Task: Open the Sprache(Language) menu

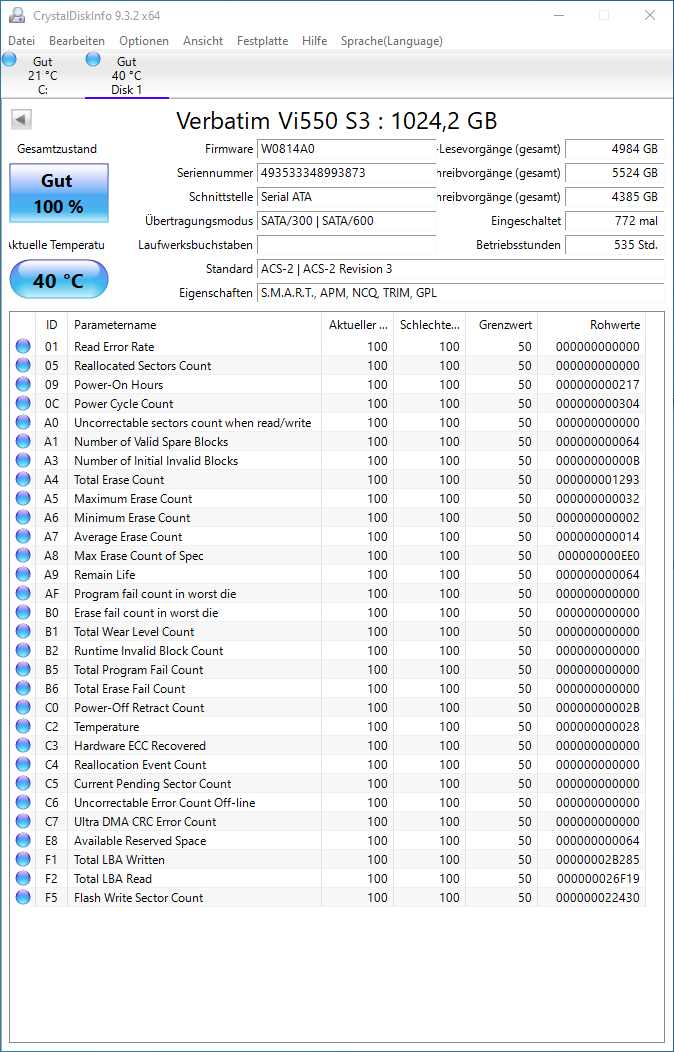Action: coord(392,41)
